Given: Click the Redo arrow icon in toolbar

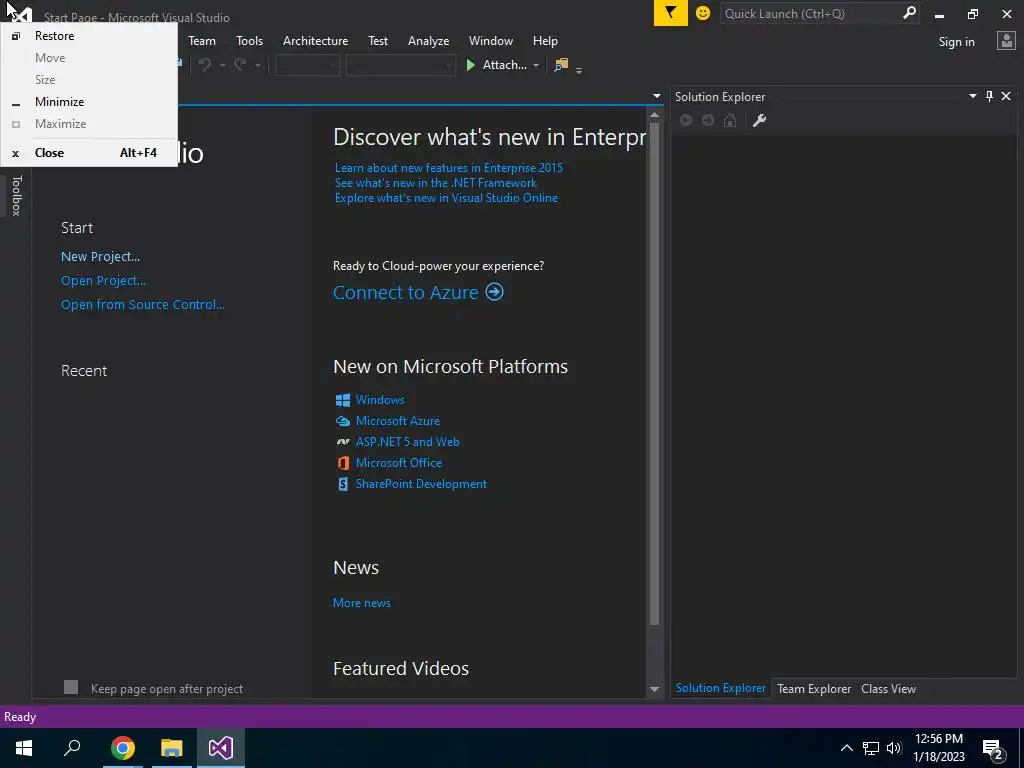Looking at the screenshot, I should click(x=240, y=65).
